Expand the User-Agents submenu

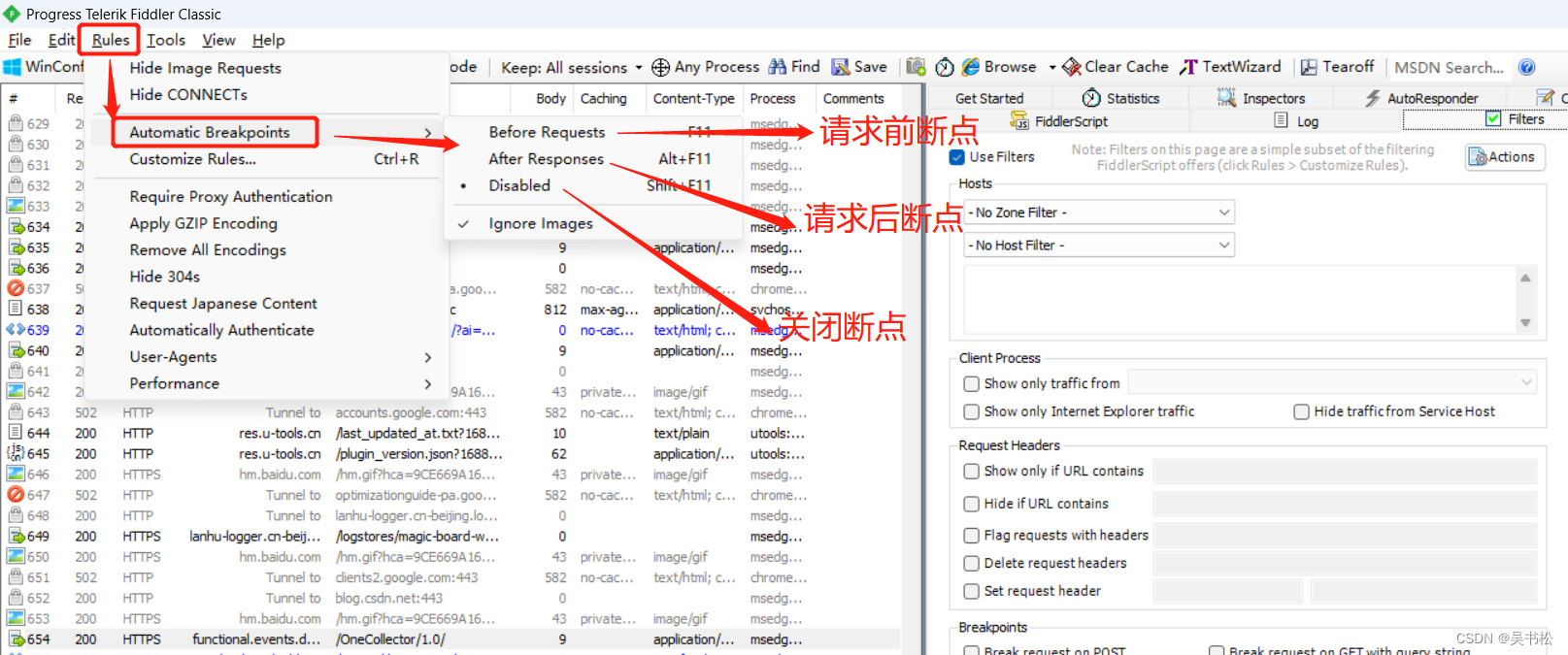point(428,357)
